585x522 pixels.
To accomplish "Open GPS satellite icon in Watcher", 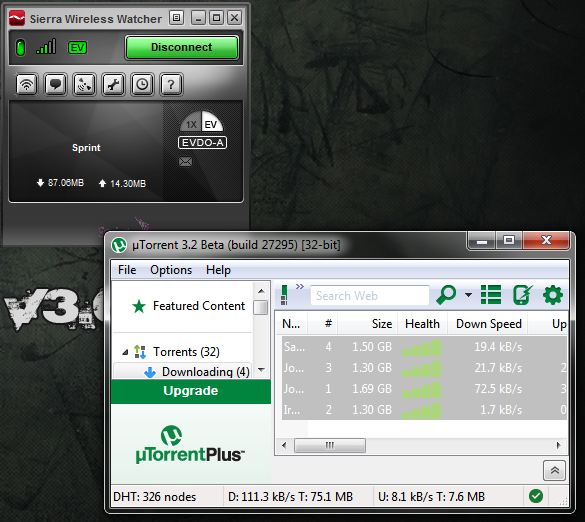I will [x=84, y=84].
